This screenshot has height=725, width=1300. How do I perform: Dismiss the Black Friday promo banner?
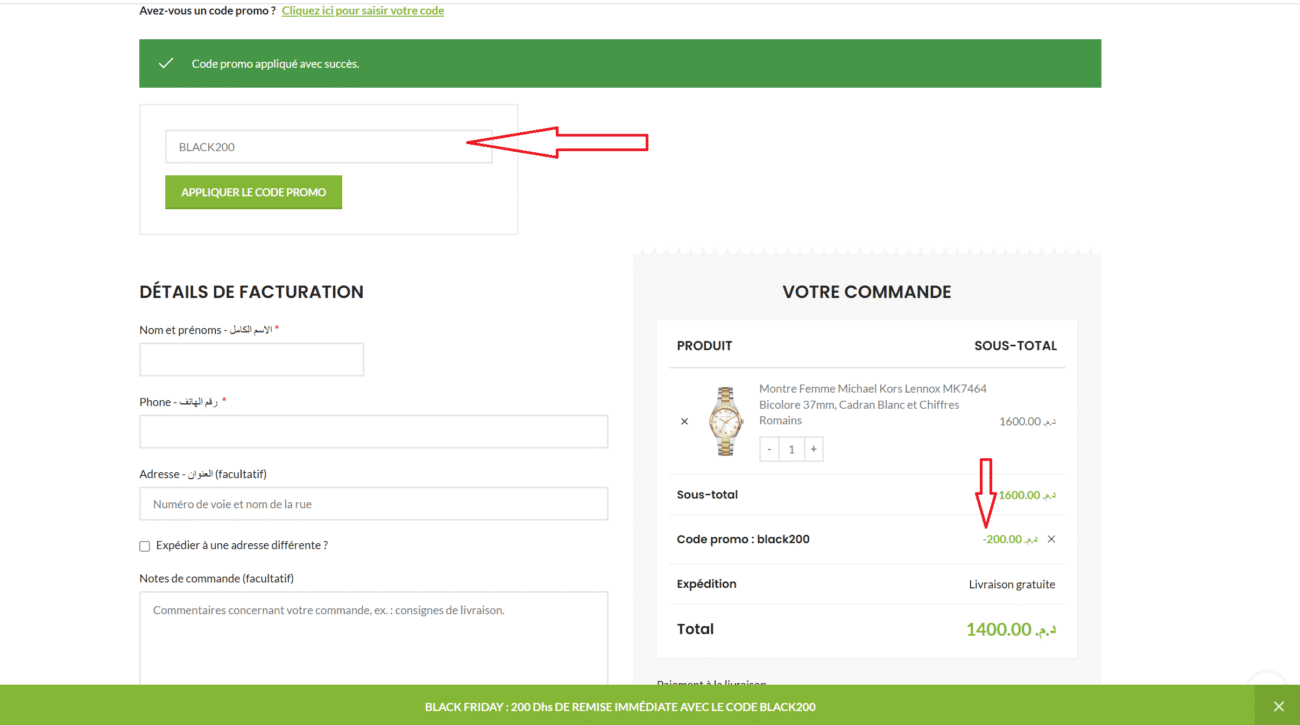point(1278,706)
